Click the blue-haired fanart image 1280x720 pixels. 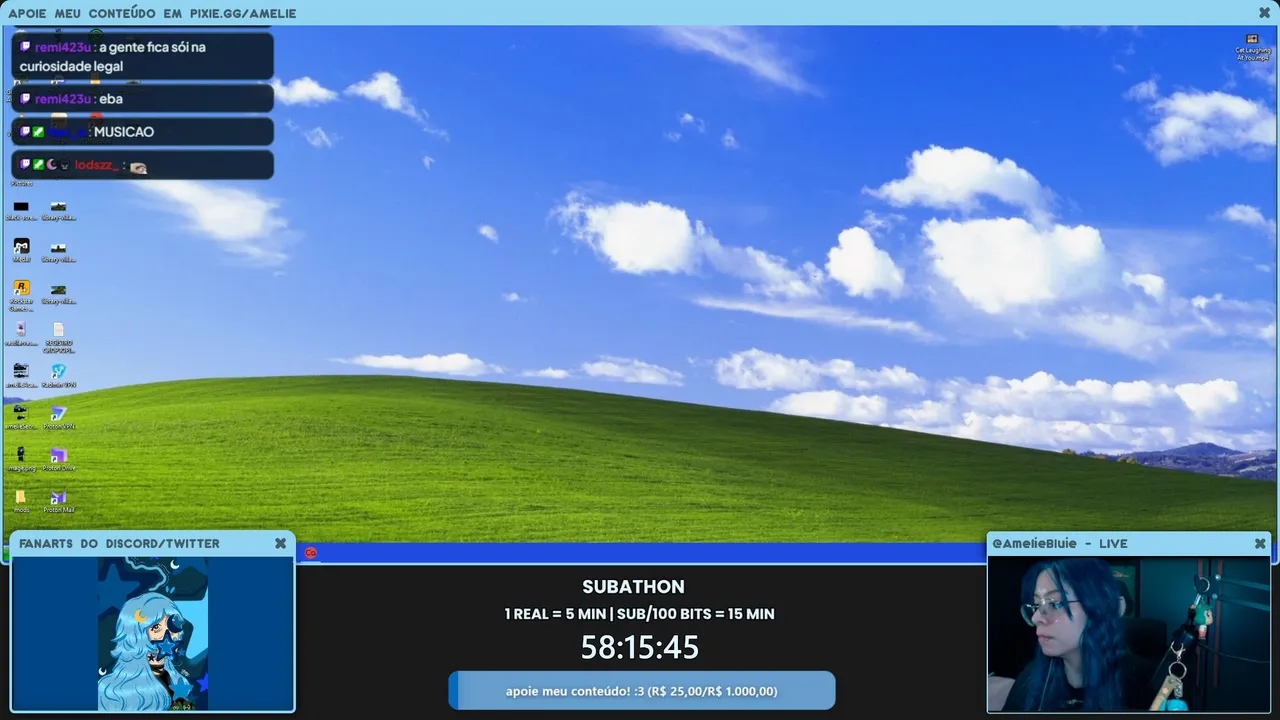click(x=152, y=634)
